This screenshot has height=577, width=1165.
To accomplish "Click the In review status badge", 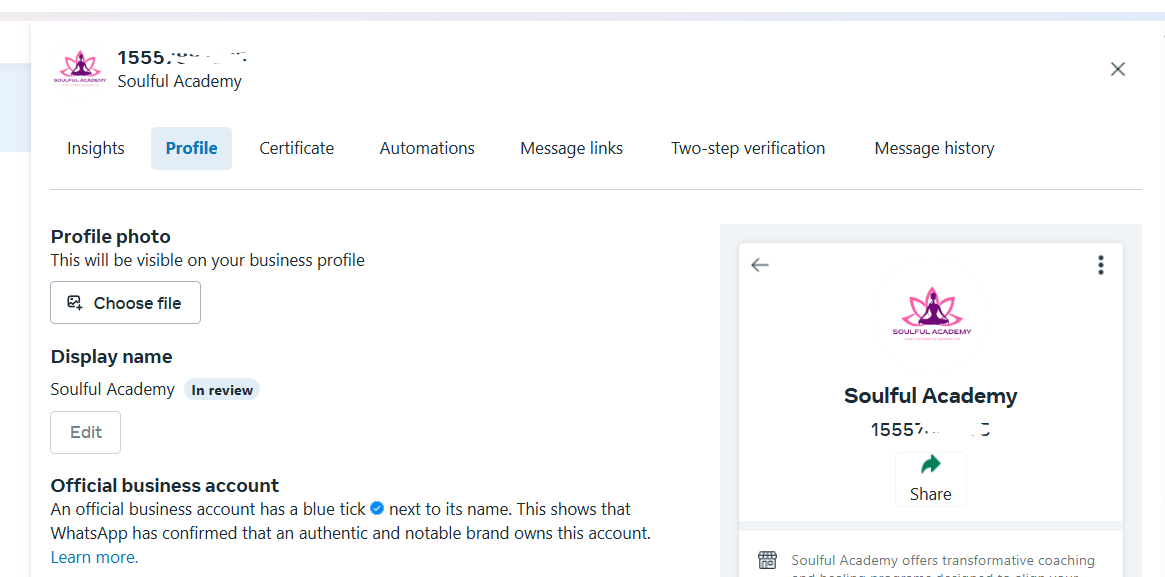I will [x=221, y=390].
